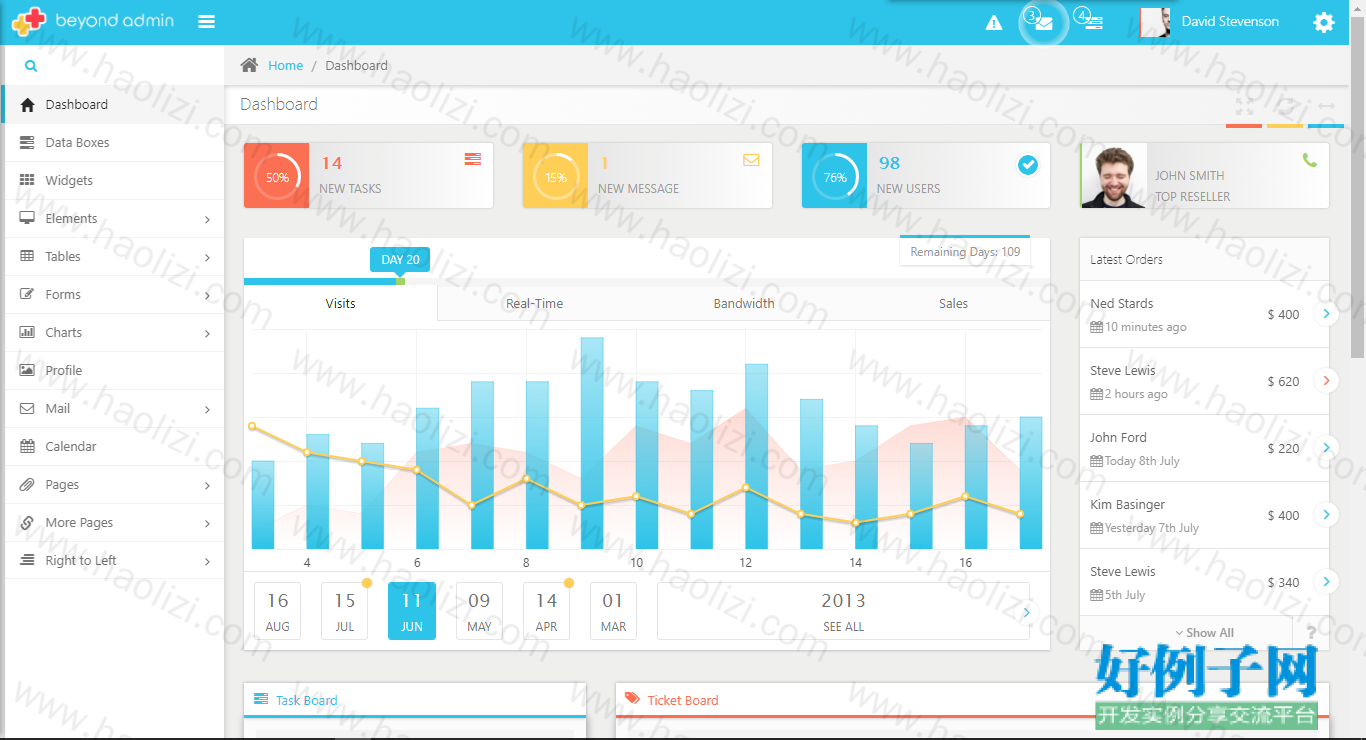The height and width of the screenshot is (740, 1366).
Task: Expand the More Pages sidebar menu
Action: 114,522
